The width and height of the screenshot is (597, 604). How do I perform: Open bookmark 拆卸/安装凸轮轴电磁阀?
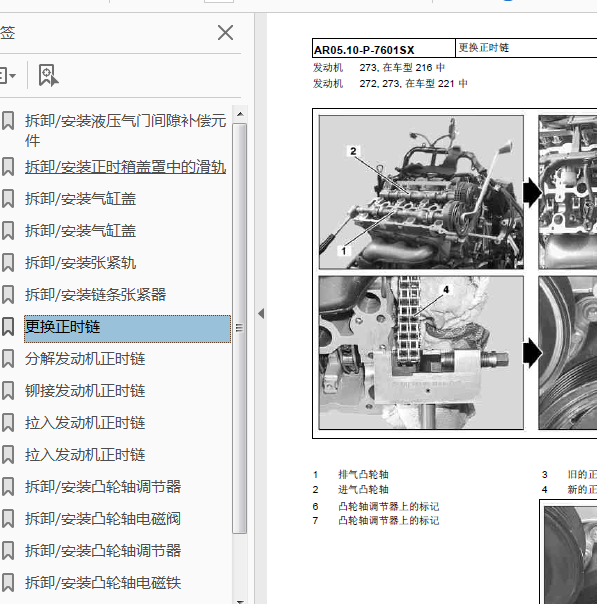pos(103,518)
